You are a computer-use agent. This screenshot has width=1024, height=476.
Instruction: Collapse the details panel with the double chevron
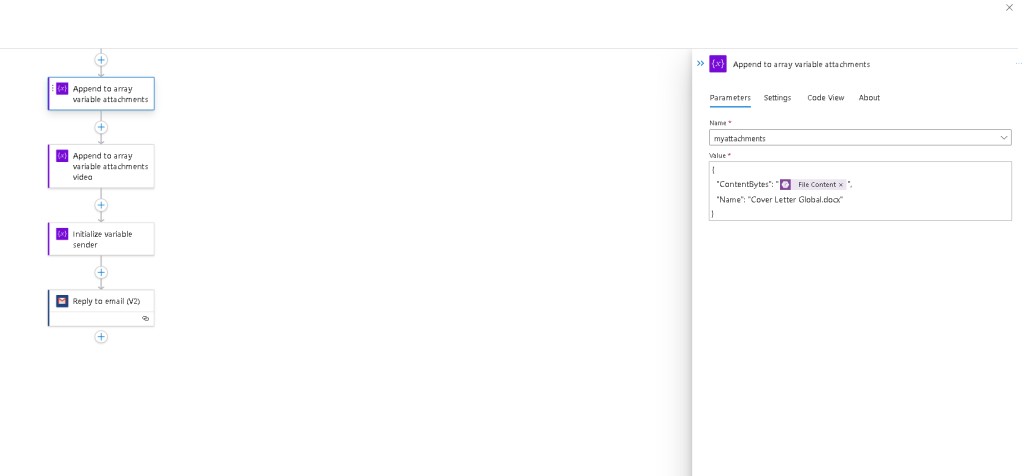pyautogui.click(x=700, y=63)
